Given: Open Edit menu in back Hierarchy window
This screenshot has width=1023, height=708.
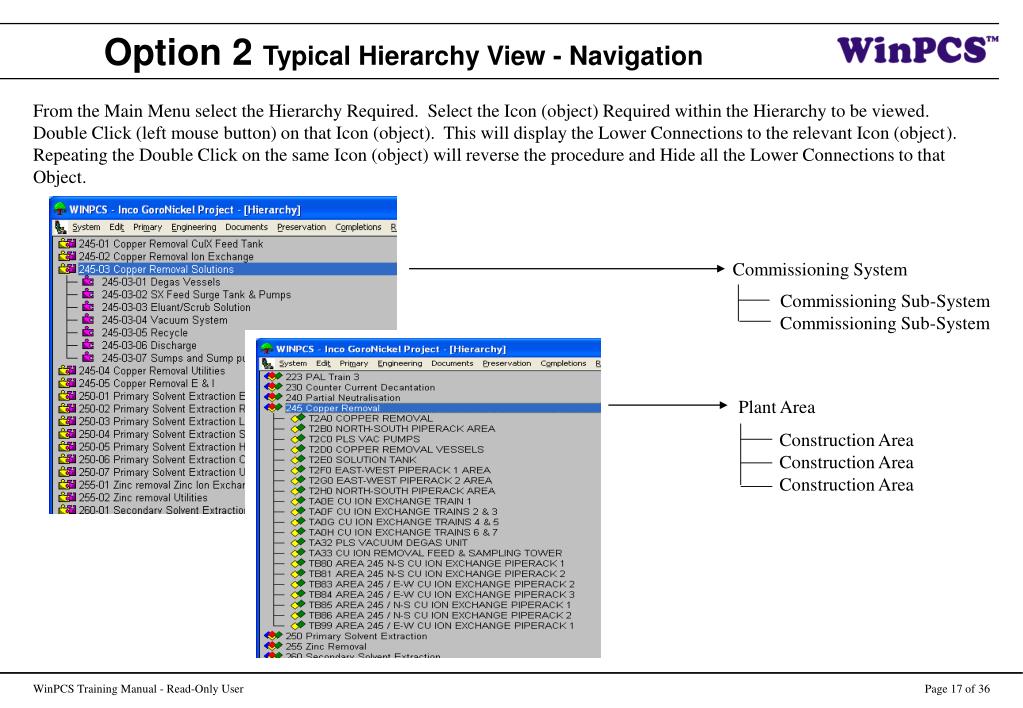Looking at the screenshot, I should [x=117, y=227].
